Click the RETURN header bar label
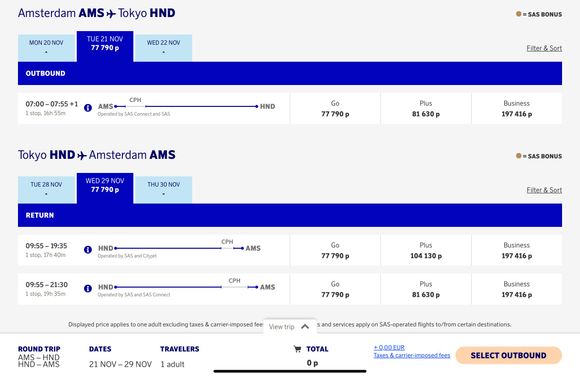The height and width of the screenshot is (376, 580). [40, 215]
